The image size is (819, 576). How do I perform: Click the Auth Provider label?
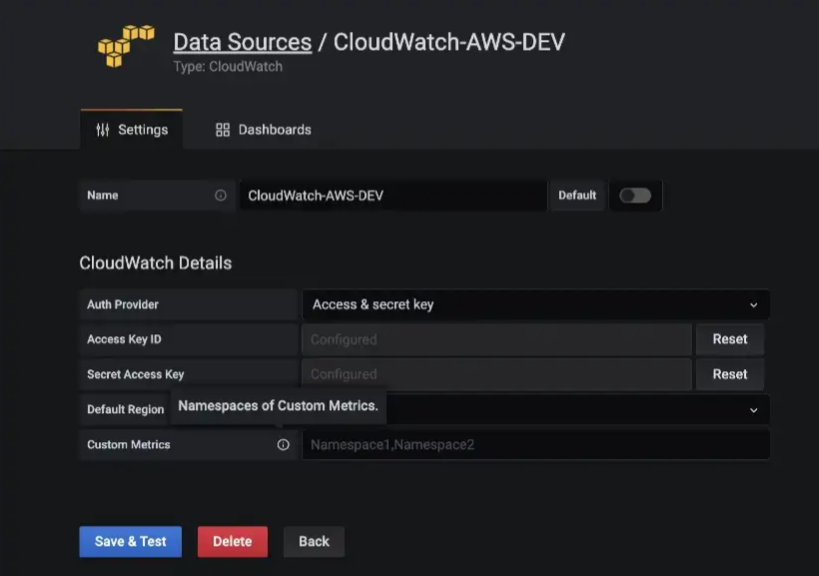point(123,304)
